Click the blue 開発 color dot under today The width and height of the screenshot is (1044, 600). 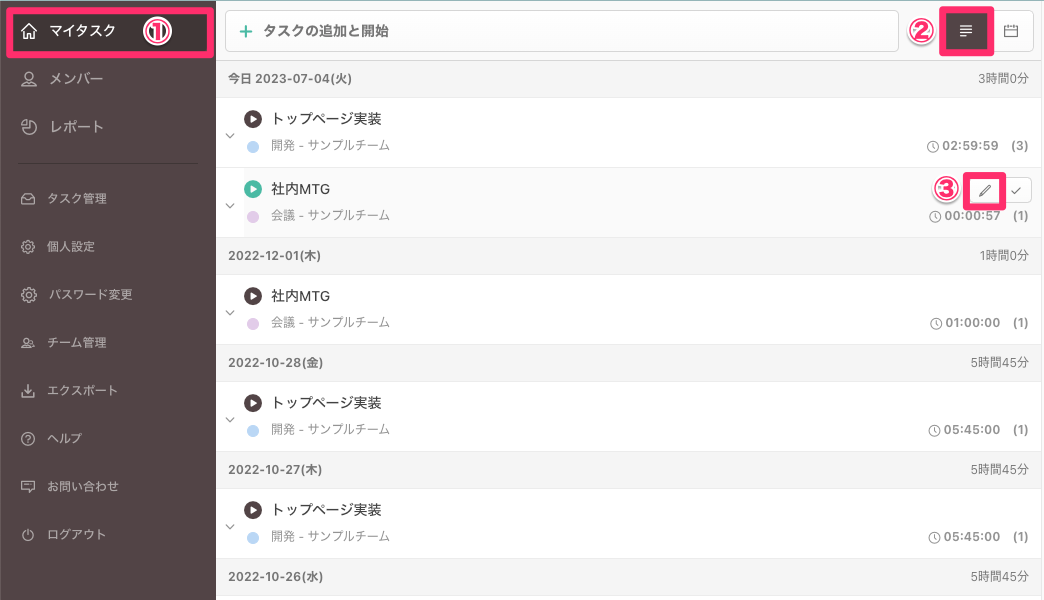point(253,146)
